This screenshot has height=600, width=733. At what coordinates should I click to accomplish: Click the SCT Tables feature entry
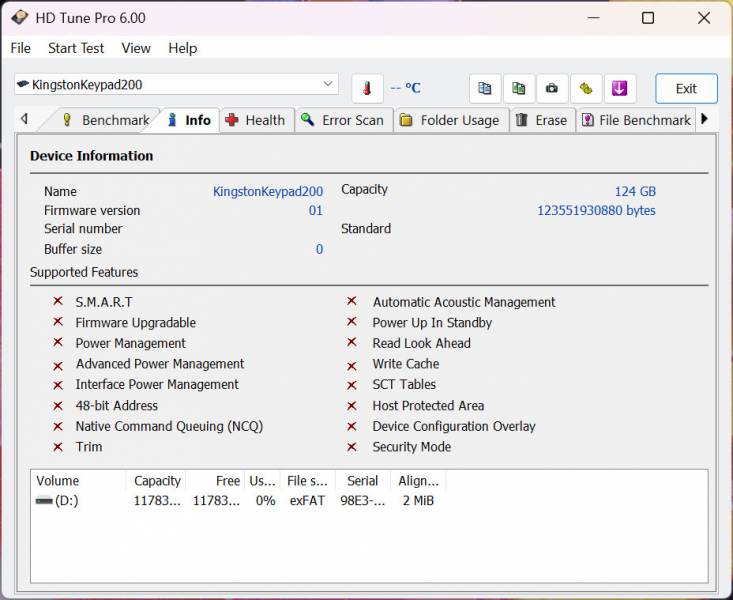(x=404, y=384)
